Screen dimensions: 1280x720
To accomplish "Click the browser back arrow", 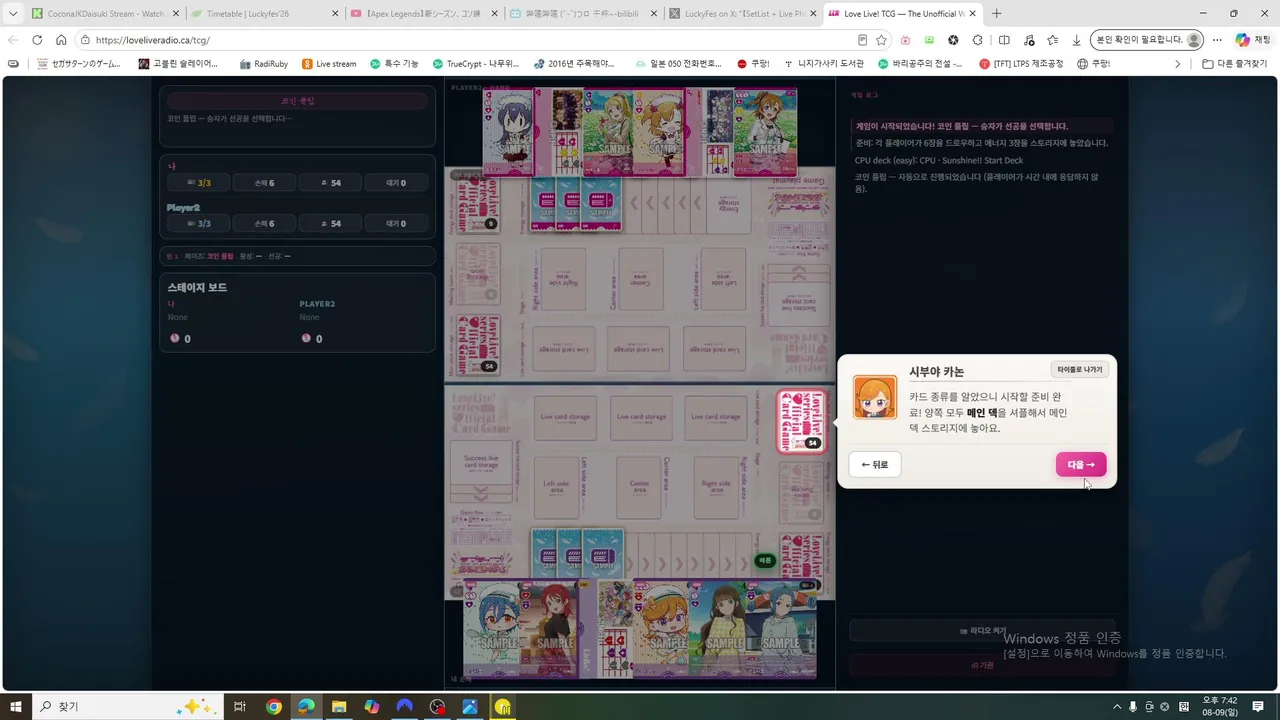I will coord(13,40).
